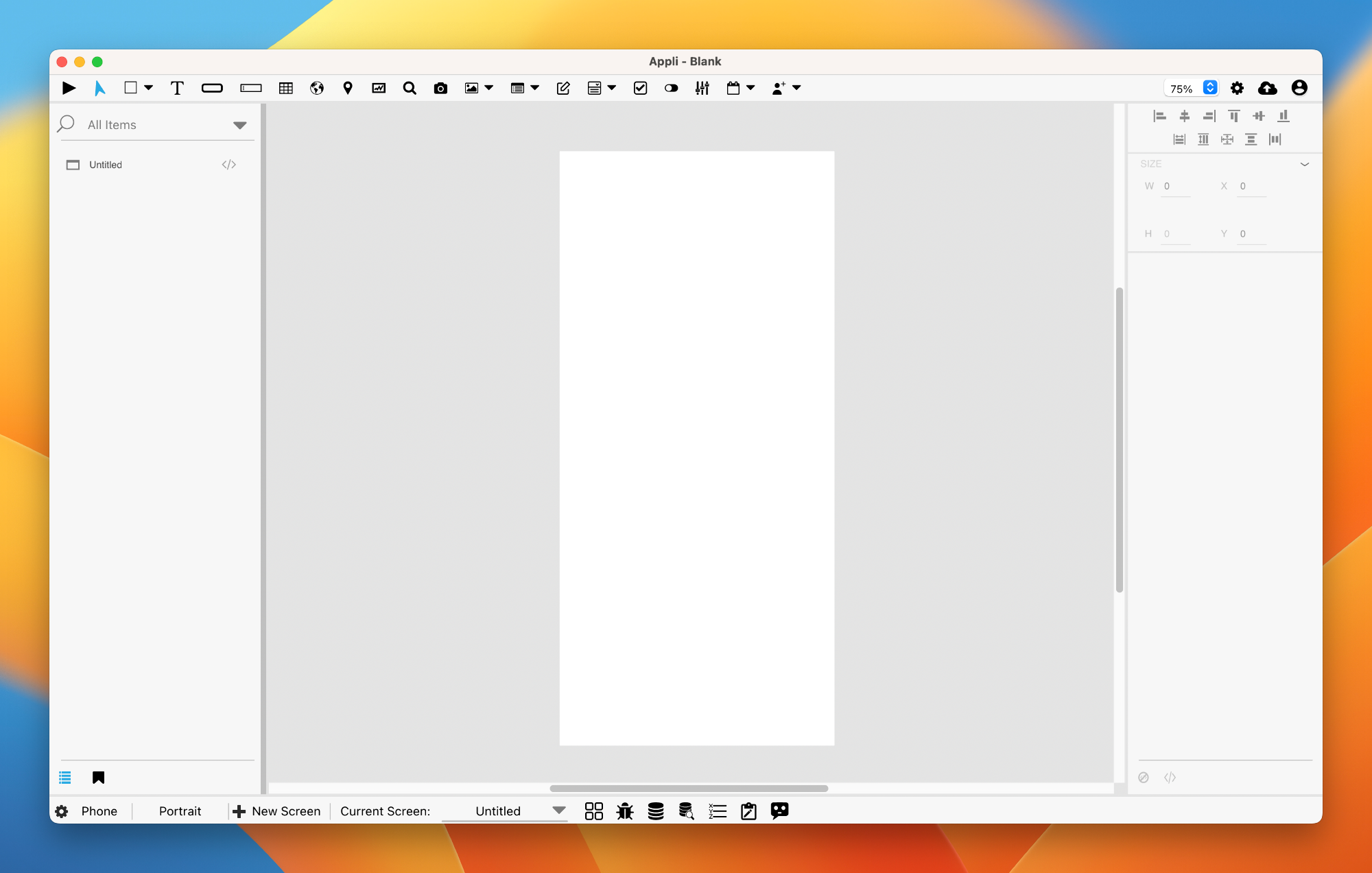
Task: Select the Chart/Analytics tool
Action: click(x=378, y=88)
